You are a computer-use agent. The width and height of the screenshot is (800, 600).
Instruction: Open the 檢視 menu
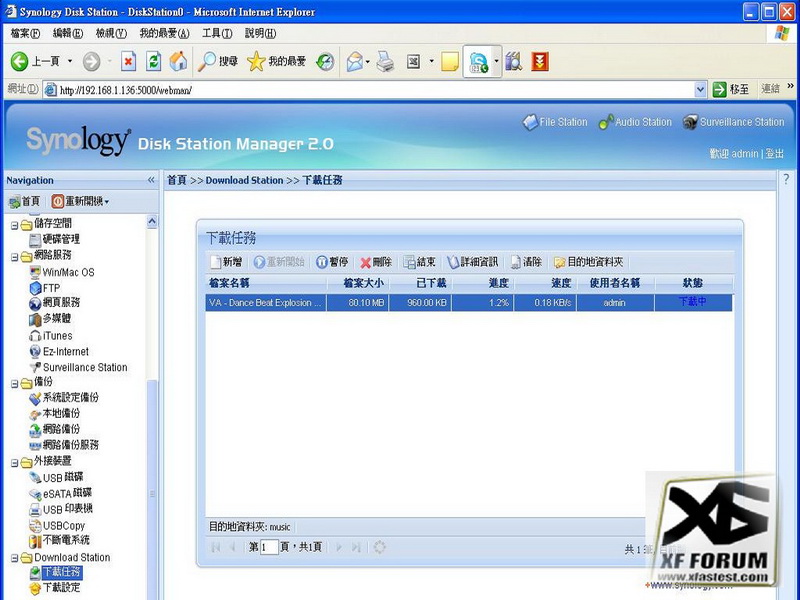(x=111, y=34)
